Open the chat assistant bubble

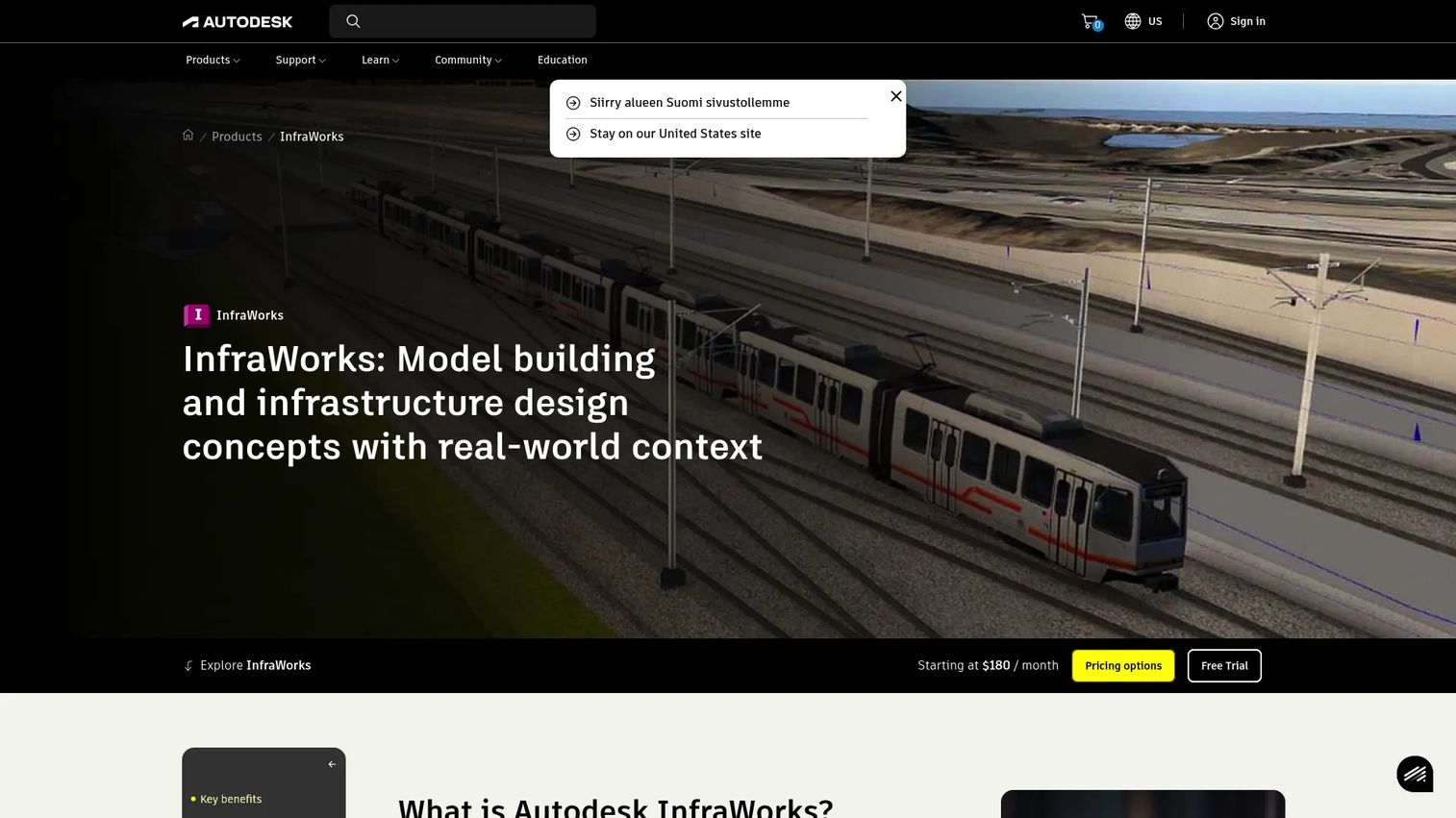click(x=1415, y=774)
